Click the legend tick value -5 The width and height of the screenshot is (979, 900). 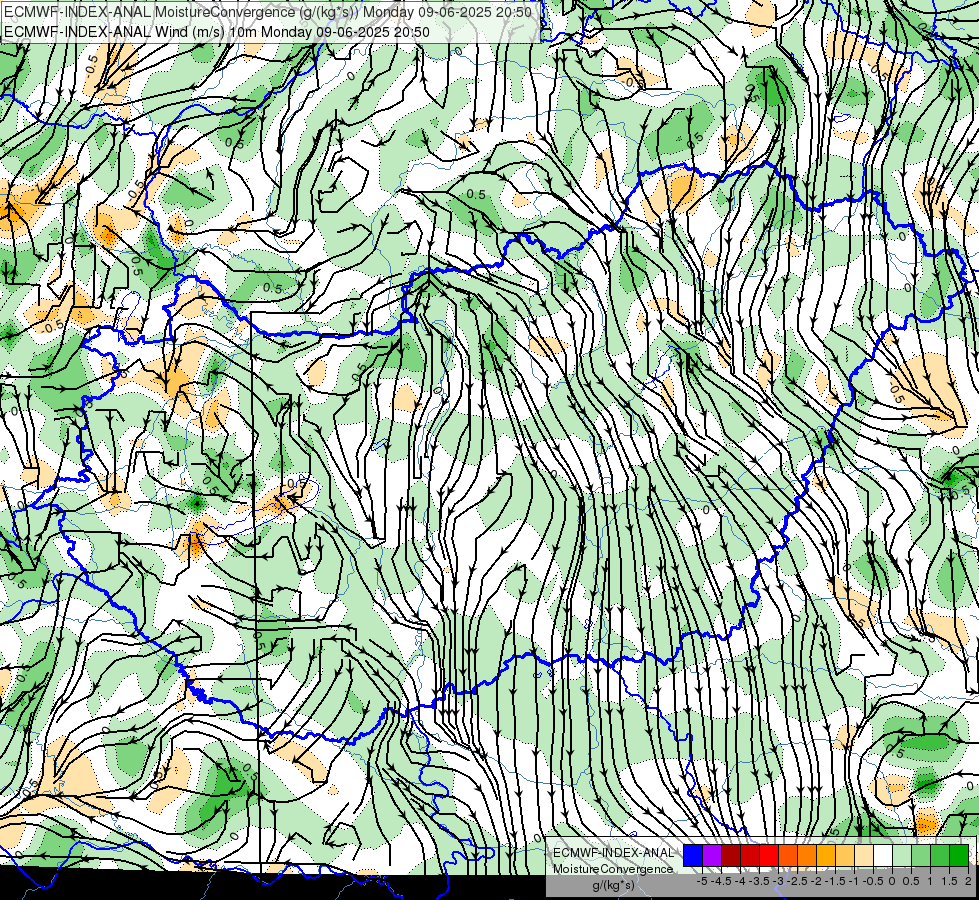pos(702,881)
